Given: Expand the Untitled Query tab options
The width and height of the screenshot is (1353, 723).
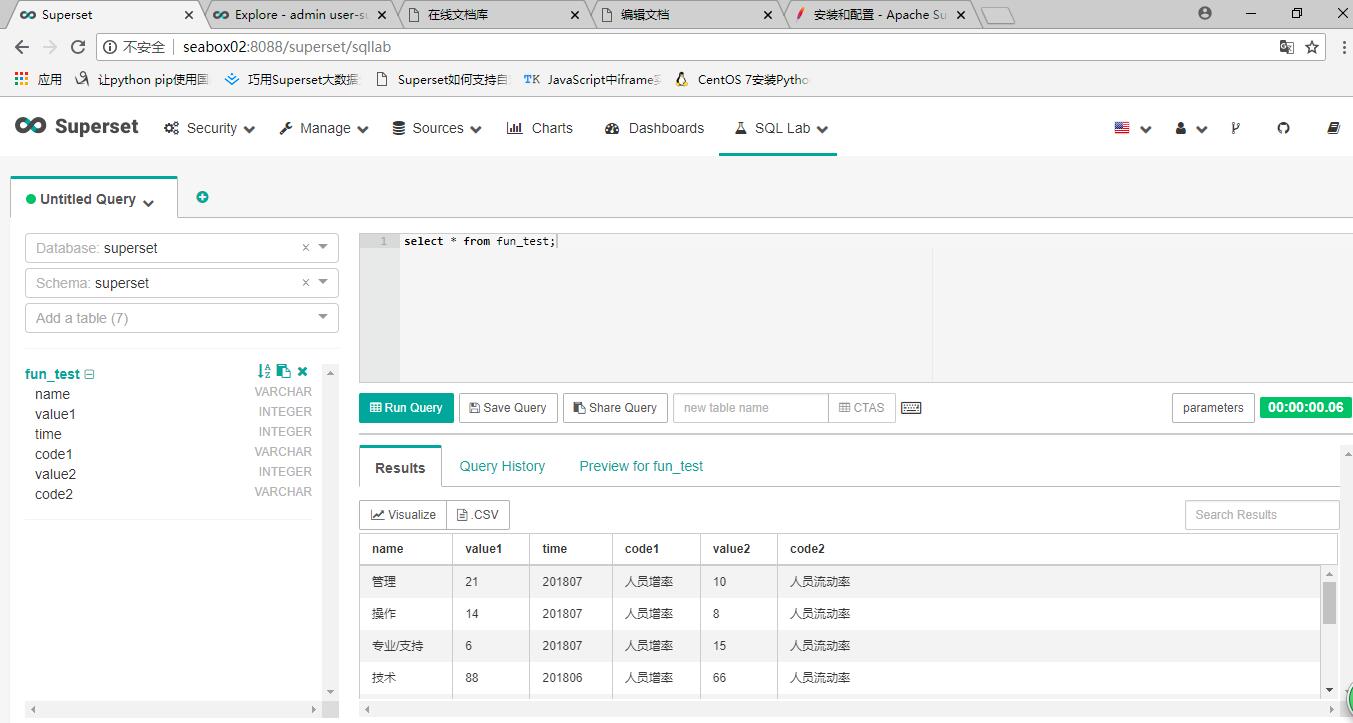Looking at the screenshot, I should tap(149, 203).
